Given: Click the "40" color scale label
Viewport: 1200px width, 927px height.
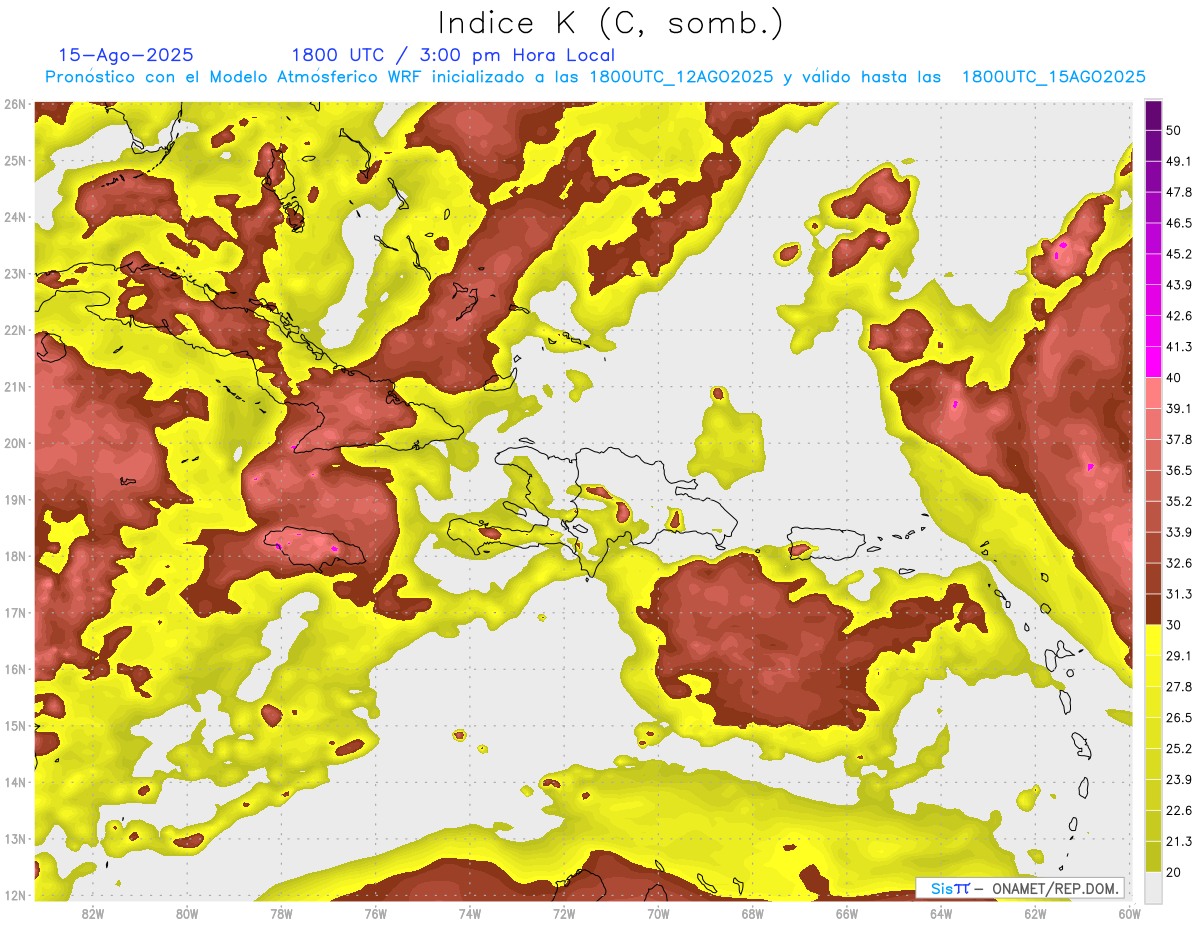Looking at the screenshot, I should (x=1174, y=377).
